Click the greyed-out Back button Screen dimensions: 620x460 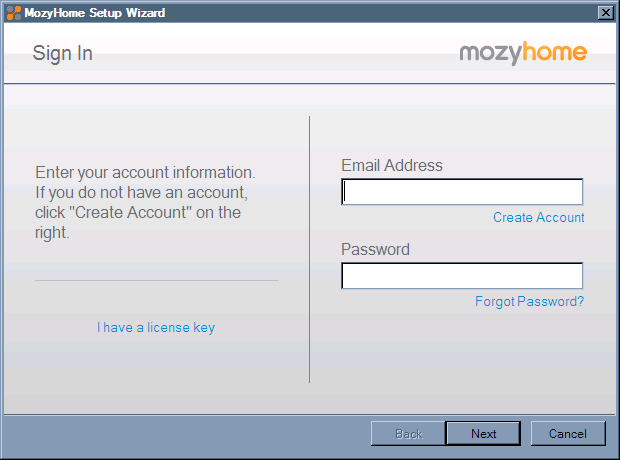408,434
